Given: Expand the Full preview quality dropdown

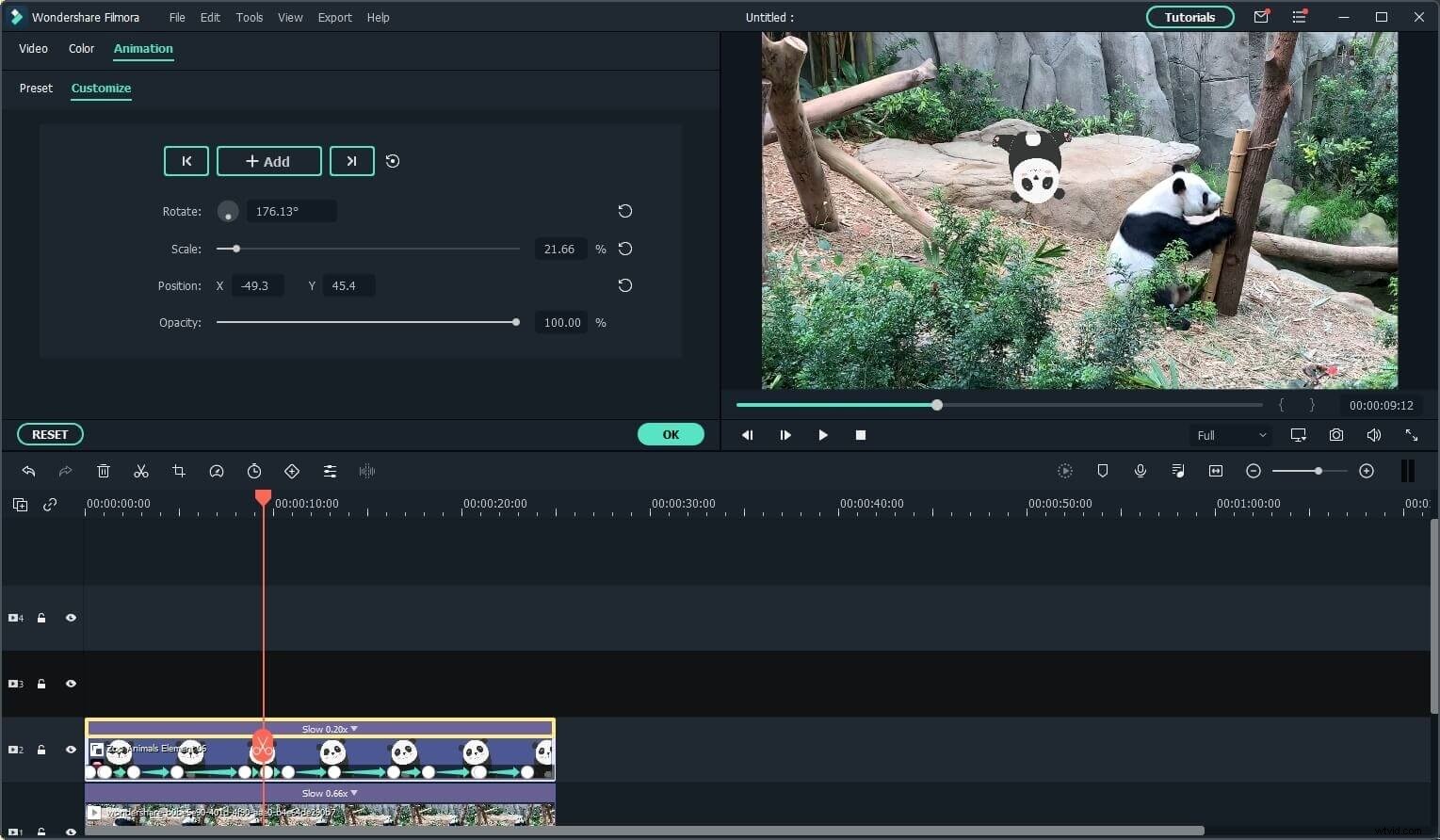Looking at the screenshot, I should pyautogui.click(x=1231, y=435).
